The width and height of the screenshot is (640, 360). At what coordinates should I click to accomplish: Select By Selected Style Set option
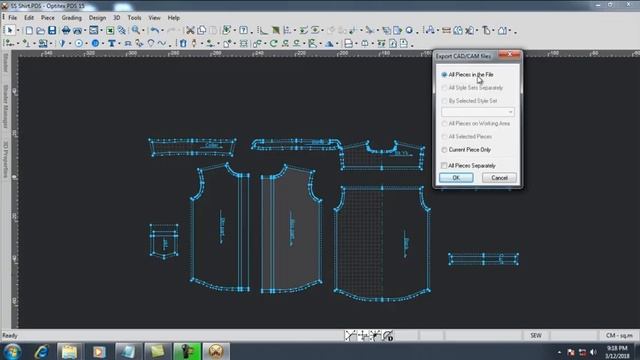(x=469, y=101)
